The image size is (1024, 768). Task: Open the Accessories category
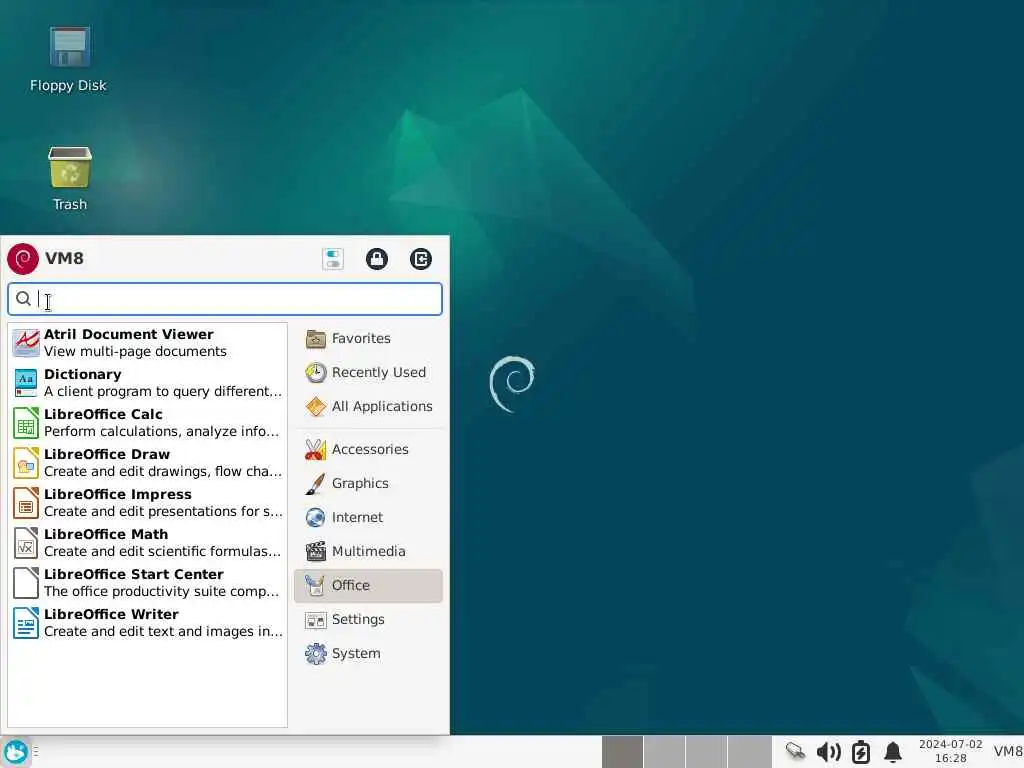(x=368, y=449)
